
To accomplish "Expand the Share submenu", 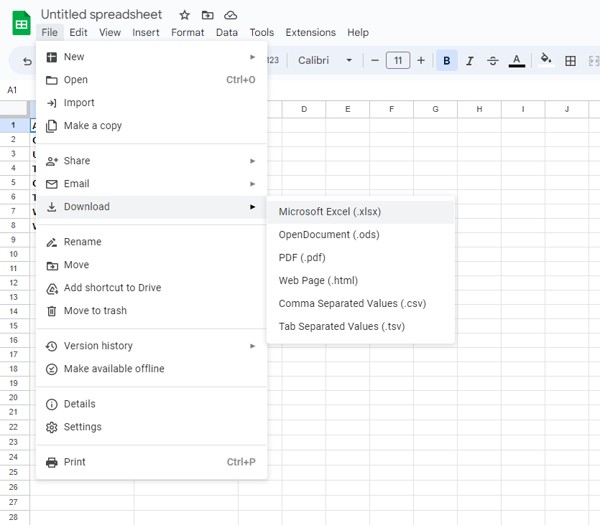I will coord(152,161).
